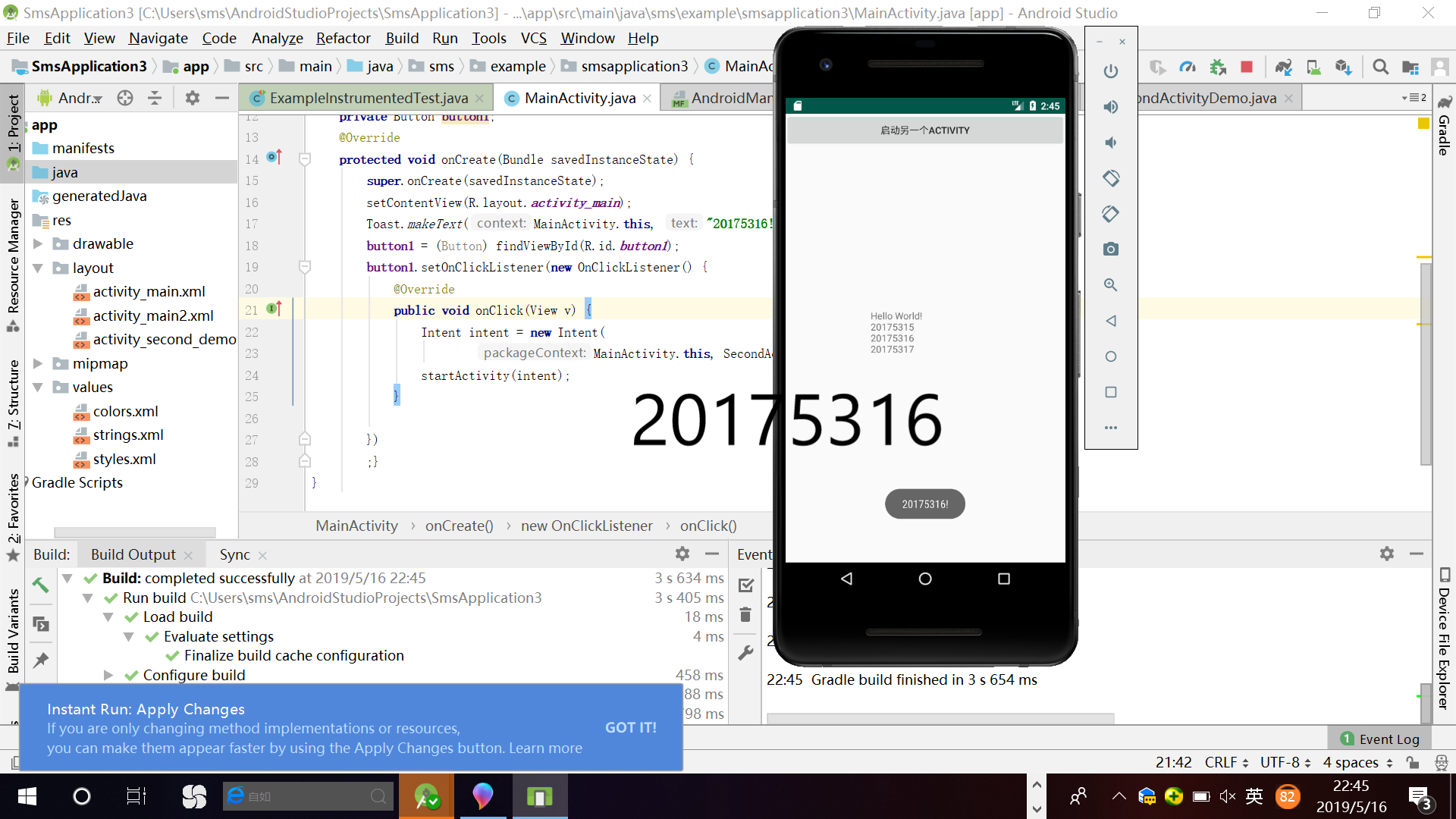Lower emulator volume with volume down icon

(x=1110, y=143)
